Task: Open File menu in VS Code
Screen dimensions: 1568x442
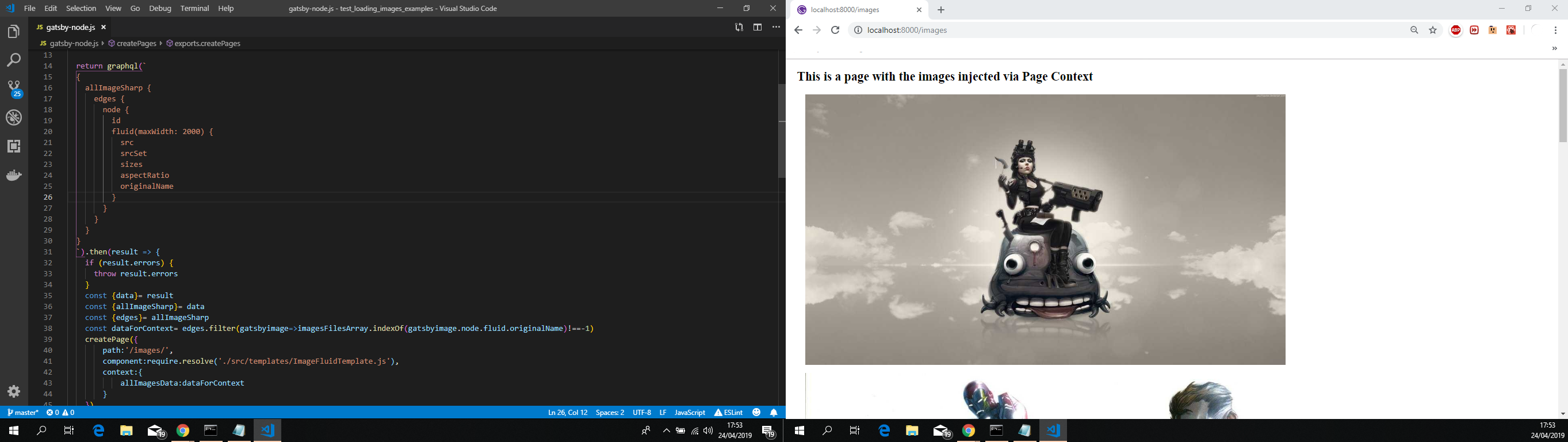Action: point(29,9)
